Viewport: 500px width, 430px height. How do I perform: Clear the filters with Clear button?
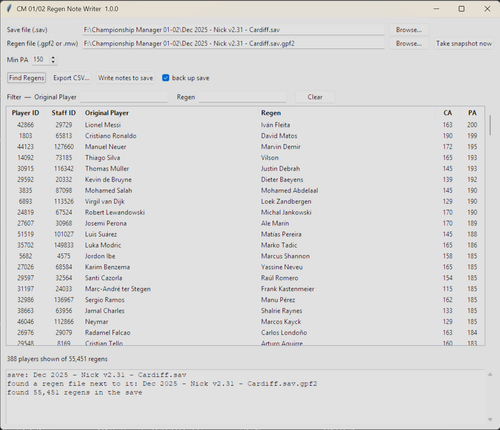315,97
